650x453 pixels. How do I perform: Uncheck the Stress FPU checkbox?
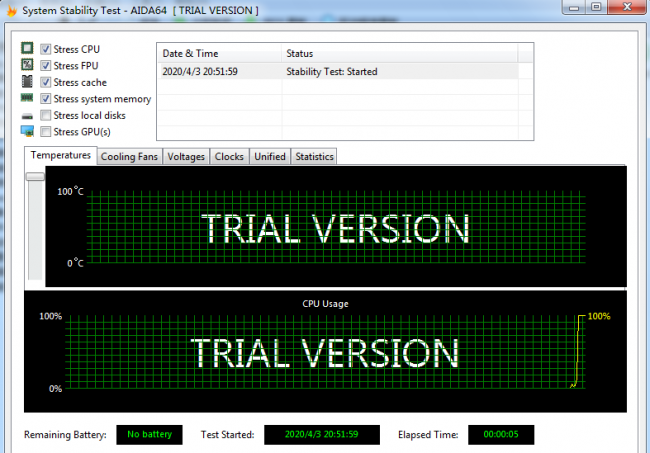[46, 65]
